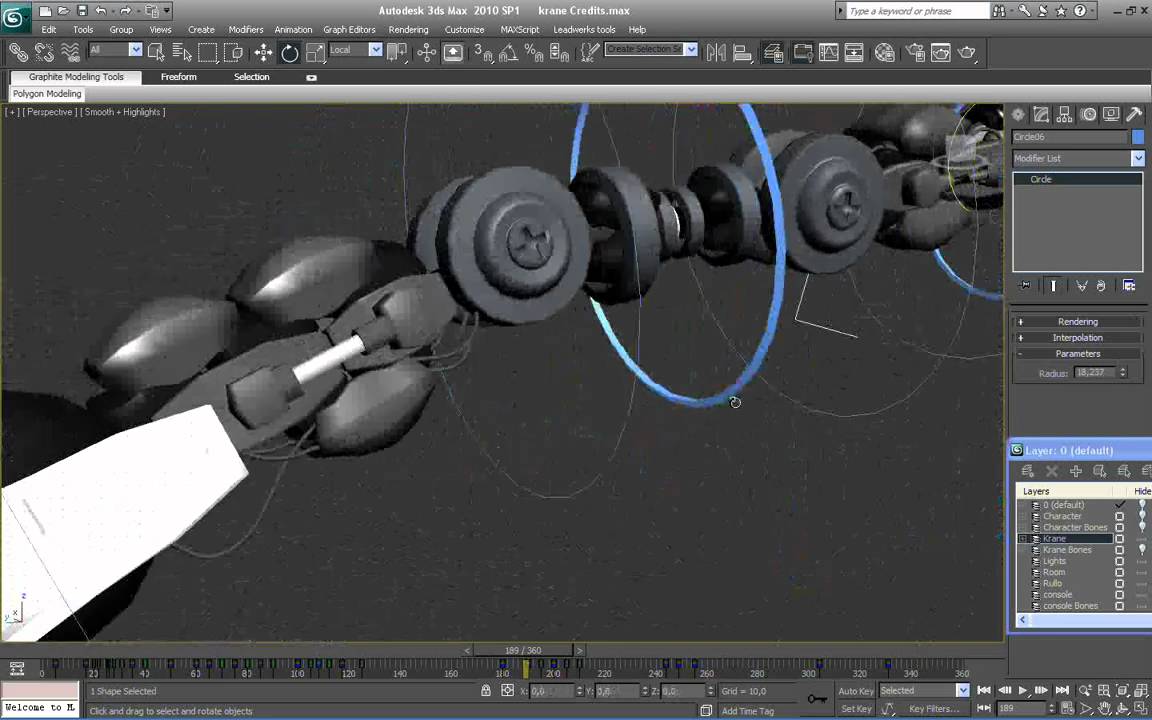Create new layer in Layer dialog
1152x720 pixels.
point(1027,471)
